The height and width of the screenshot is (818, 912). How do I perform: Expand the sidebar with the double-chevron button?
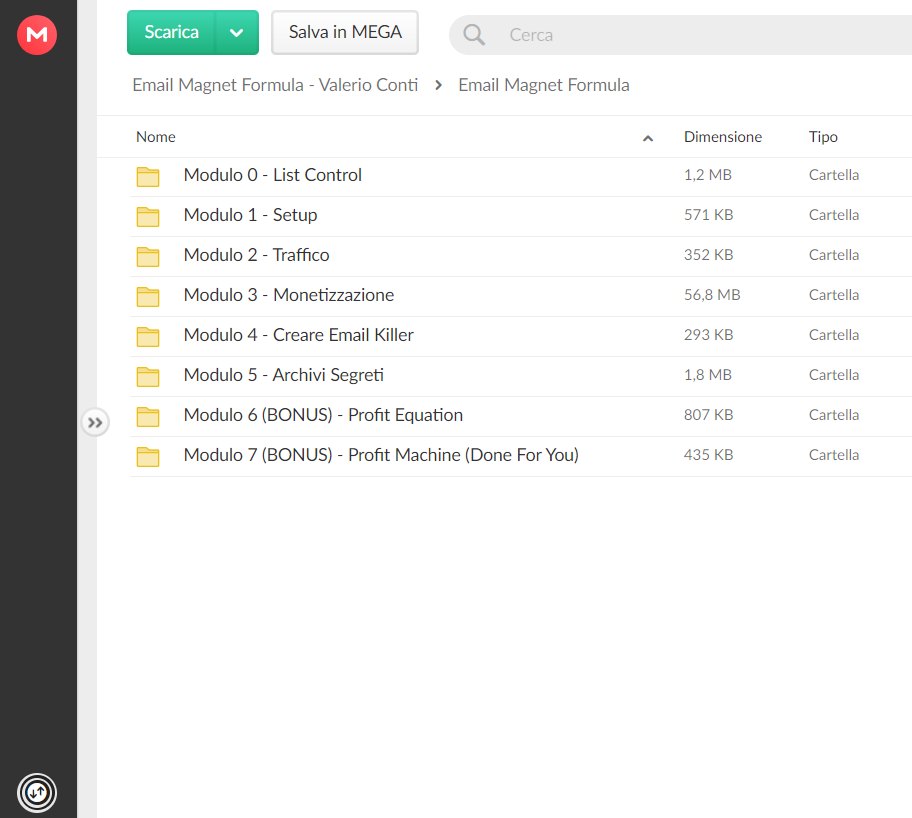tap(95, 422)
